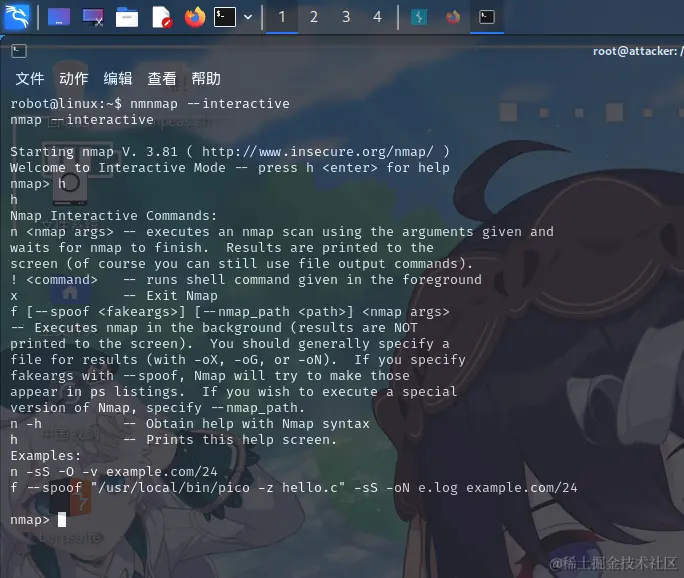
Task: Click the 'robot@linux:~$' prompt line
Action: (150, 103)
